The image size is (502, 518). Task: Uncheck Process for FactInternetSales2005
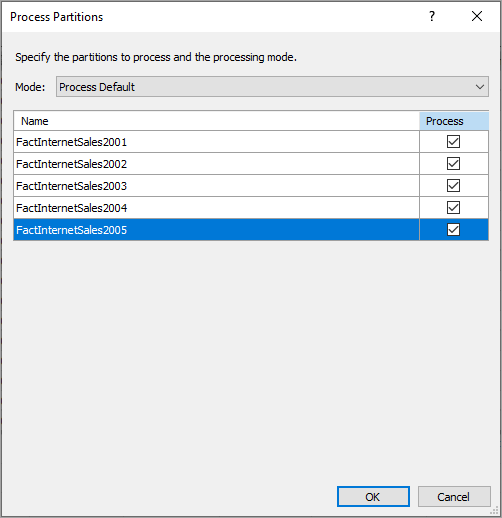pos(453,230)
